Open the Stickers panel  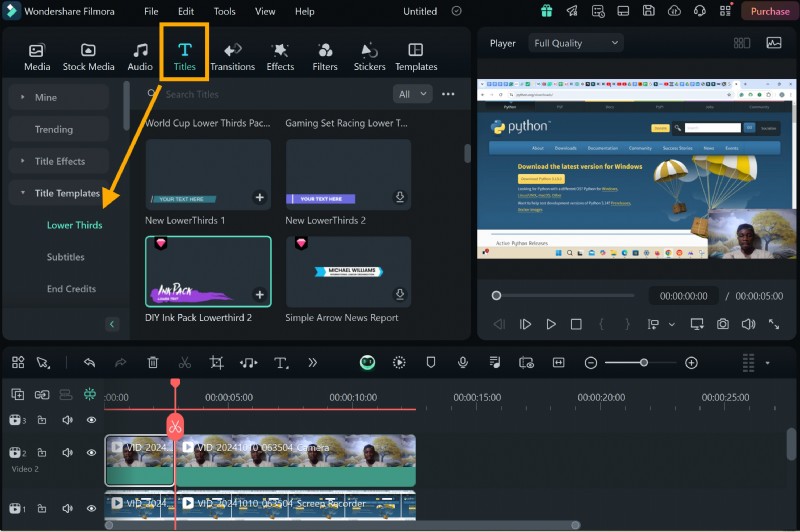pyautogui.click(x=369, y=56)
